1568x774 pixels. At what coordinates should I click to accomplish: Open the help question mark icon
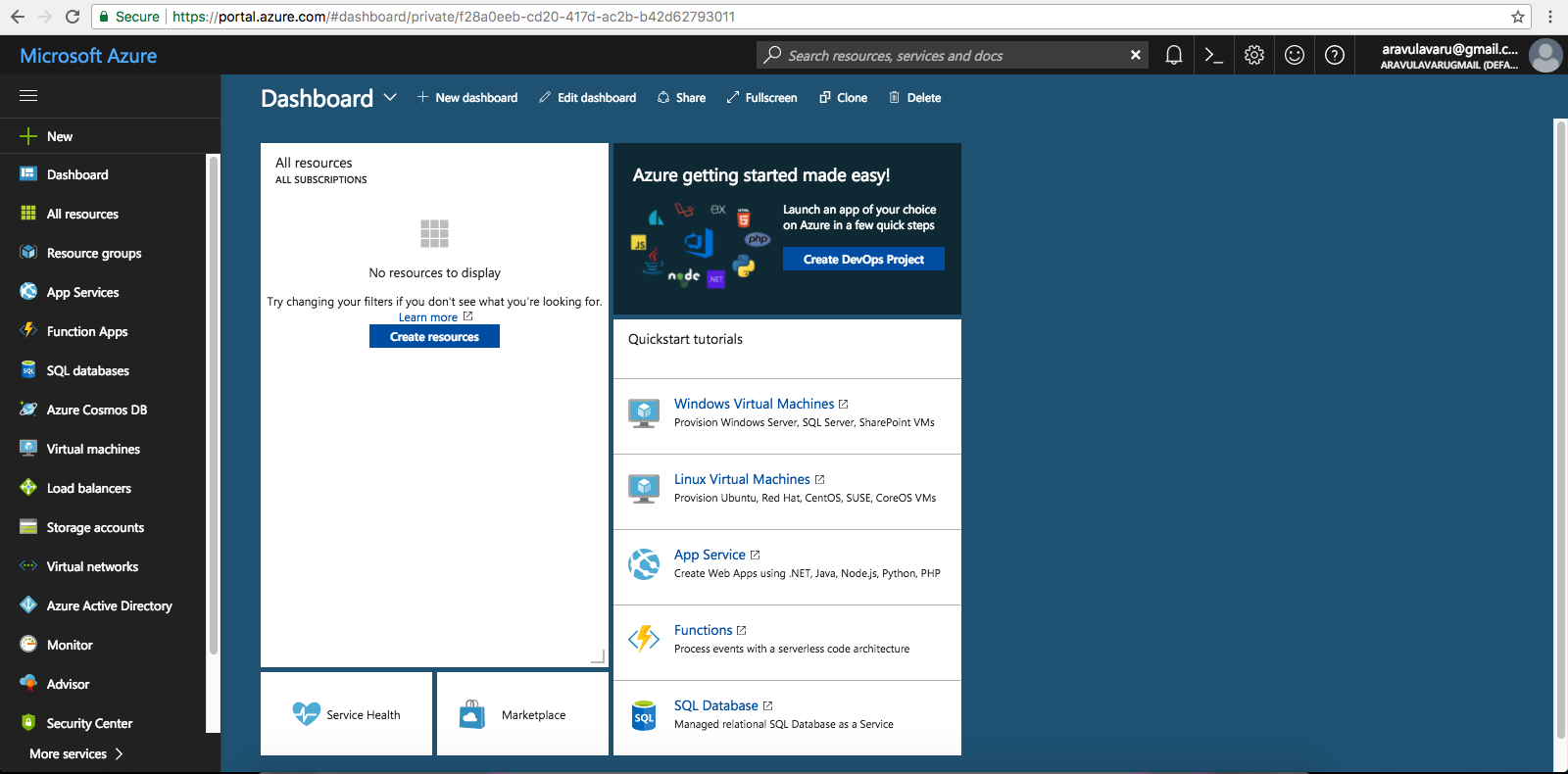click(x=1335, y=56)
